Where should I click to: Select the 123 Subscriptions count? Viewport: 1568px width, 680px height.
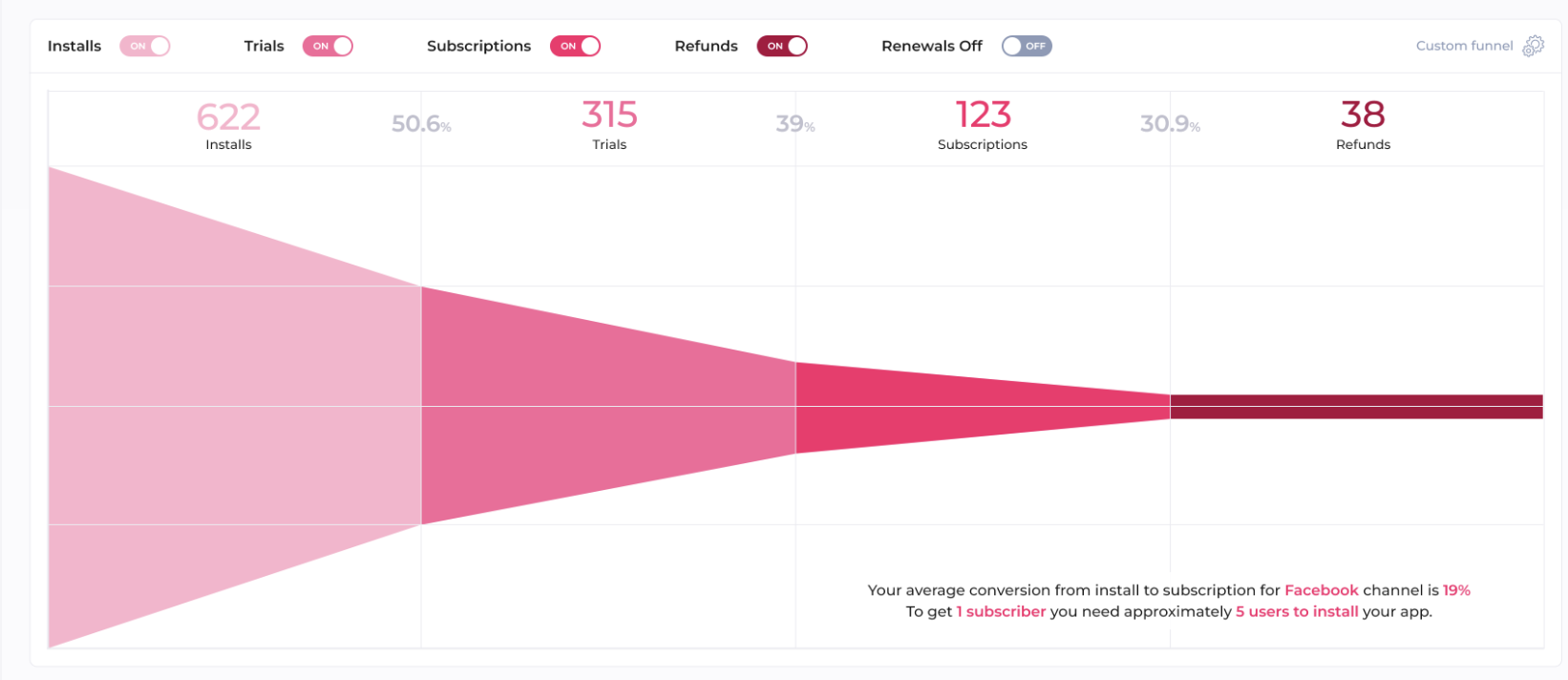983,116
